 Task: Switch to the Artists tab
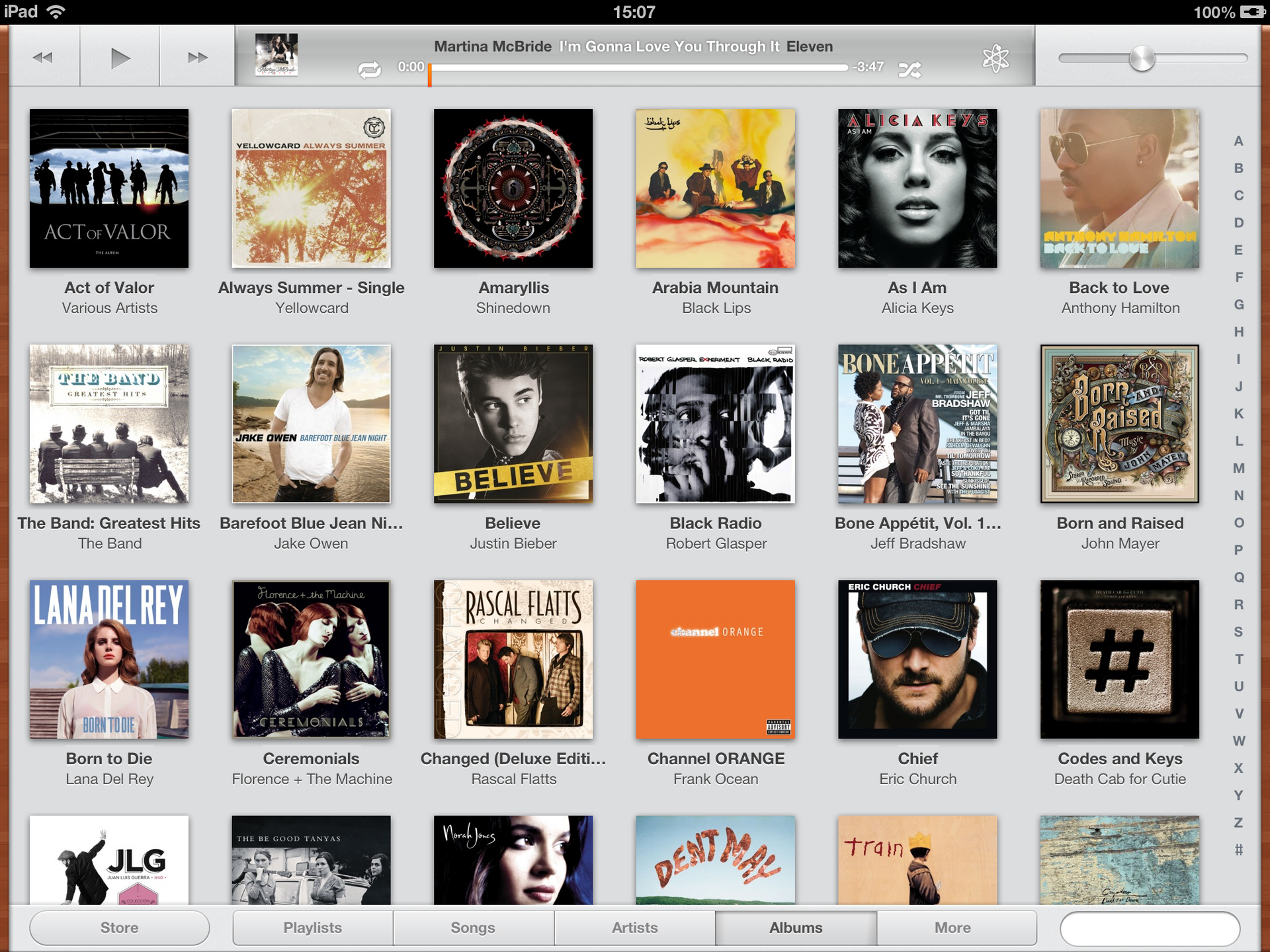634,928
